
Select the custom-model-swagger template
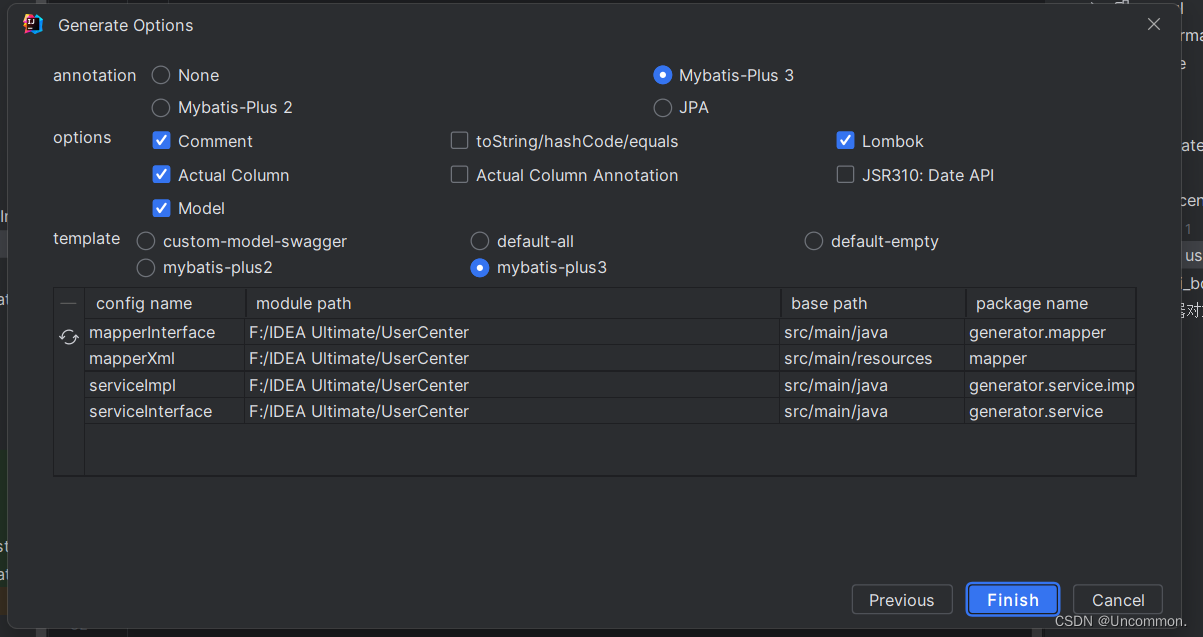tap(146, 241)
